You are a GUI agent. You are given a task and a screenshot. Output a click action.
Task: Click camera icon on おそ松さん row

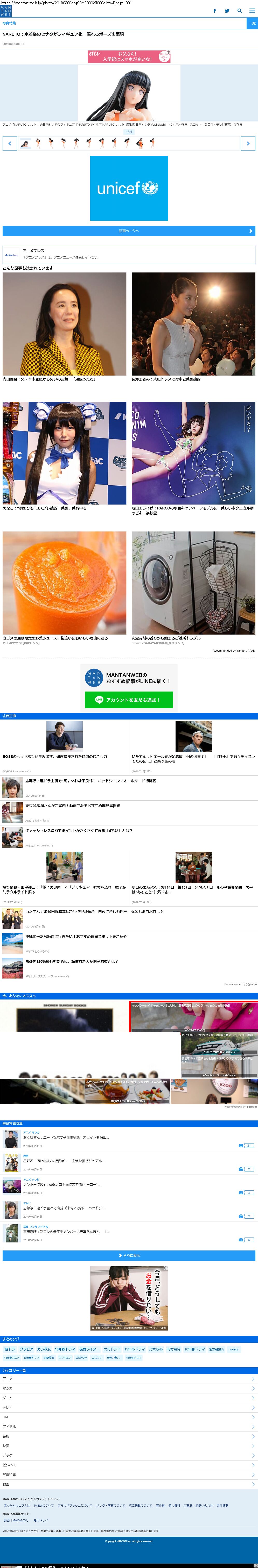pos(241,1146)
